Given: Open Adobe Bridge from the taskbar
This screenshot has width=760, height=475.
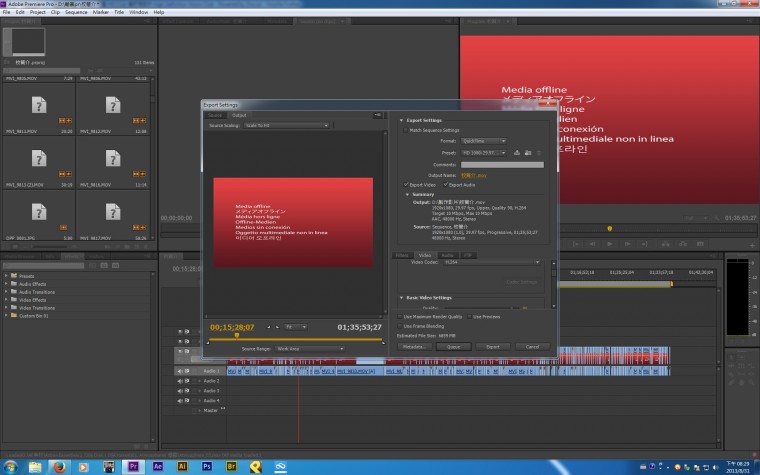Looking at the screenshot, I should [230, 466].
